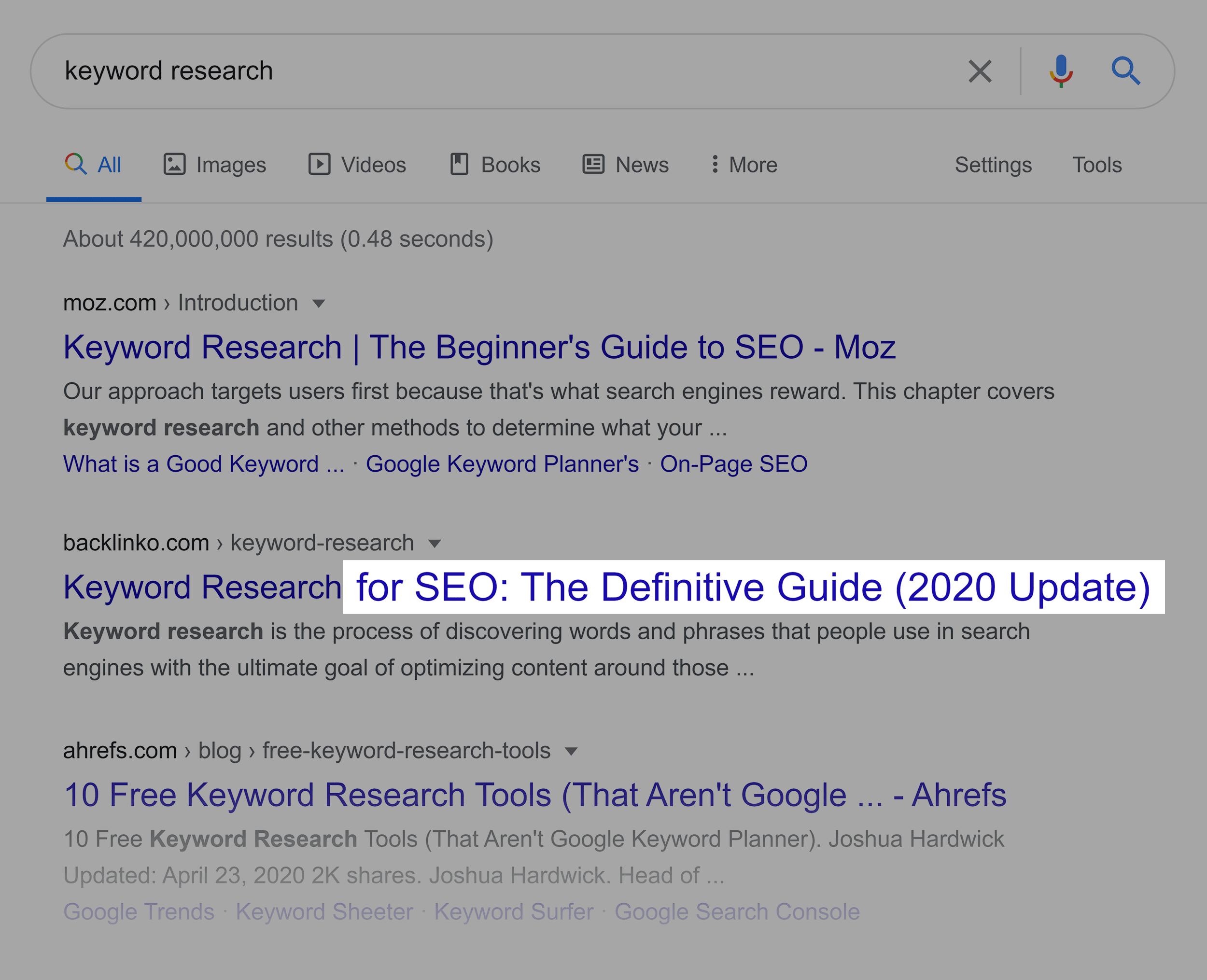
Task: Open the Settings menu
Action: click(993, 165)
